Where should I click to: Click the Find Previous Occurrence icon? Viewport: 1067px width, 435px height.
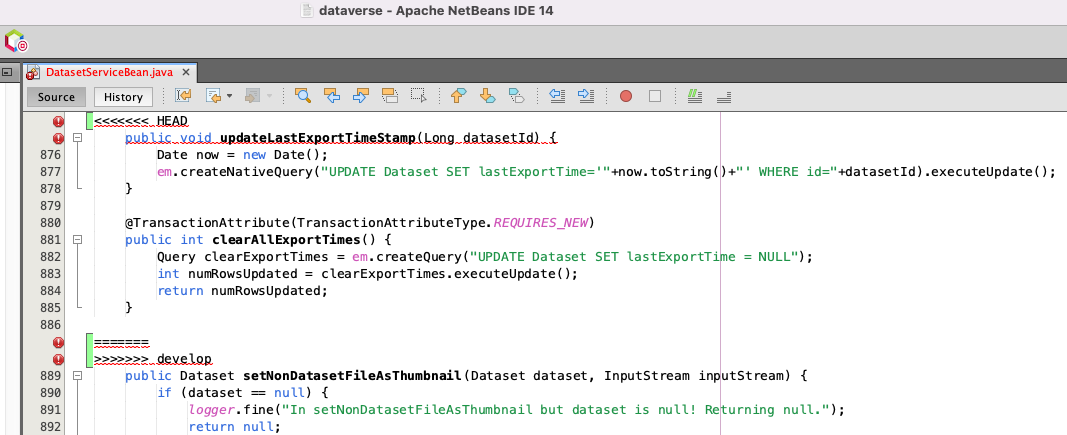pyautogui.click(x=331, y=96)
